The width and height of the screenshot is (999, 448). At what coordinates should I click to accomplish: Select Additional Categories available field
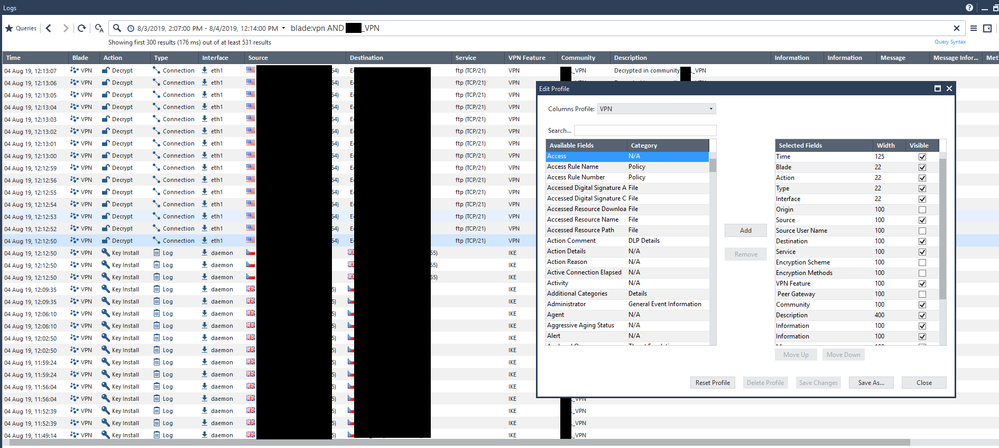628,294
